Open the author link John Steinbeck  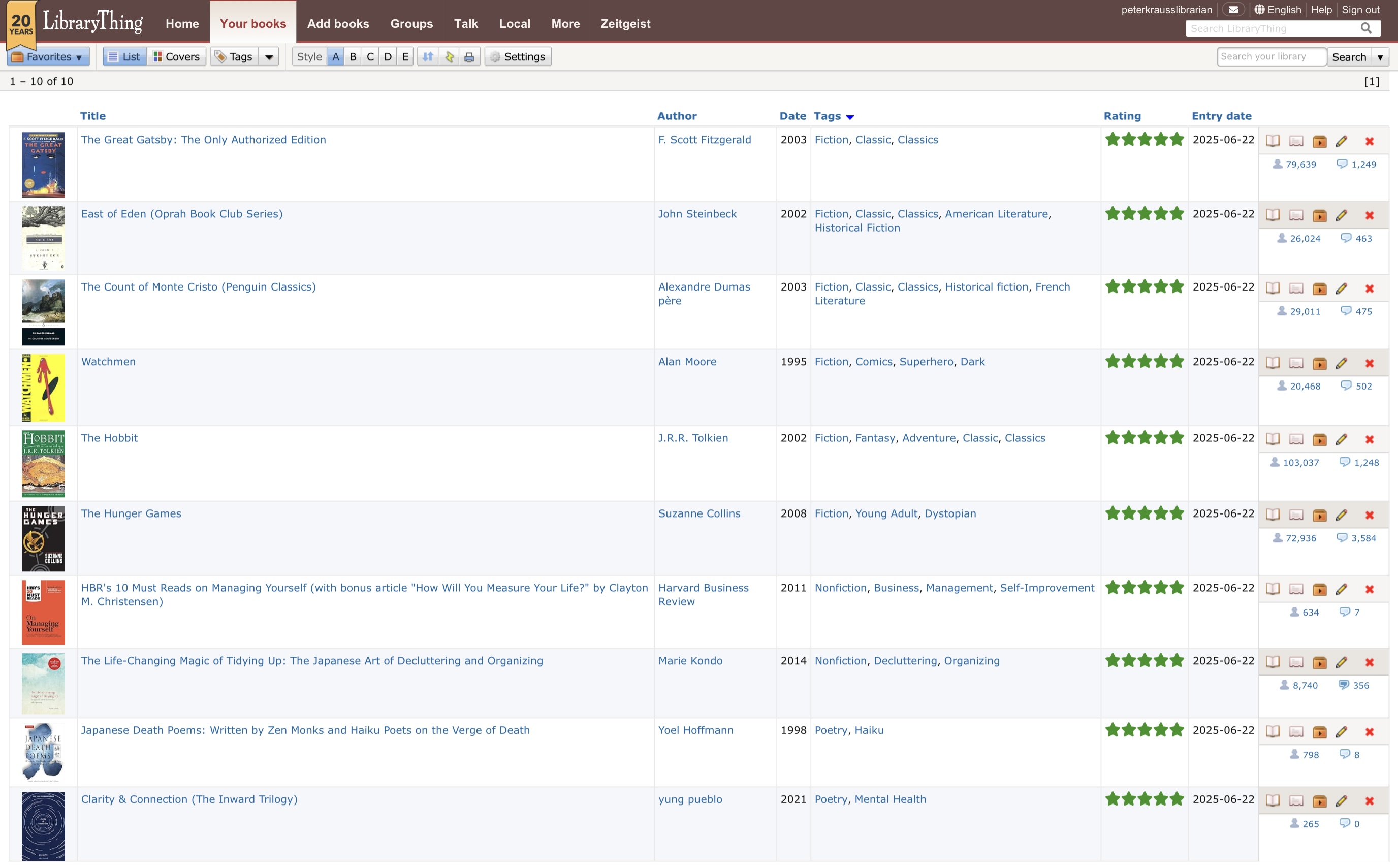697,213
